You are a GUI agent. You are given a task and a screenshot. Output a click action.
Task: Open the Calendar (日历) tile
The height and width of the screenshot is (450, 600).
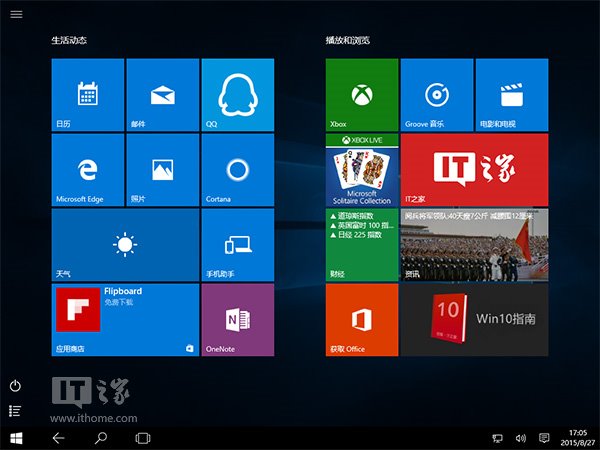pos(87,94)
